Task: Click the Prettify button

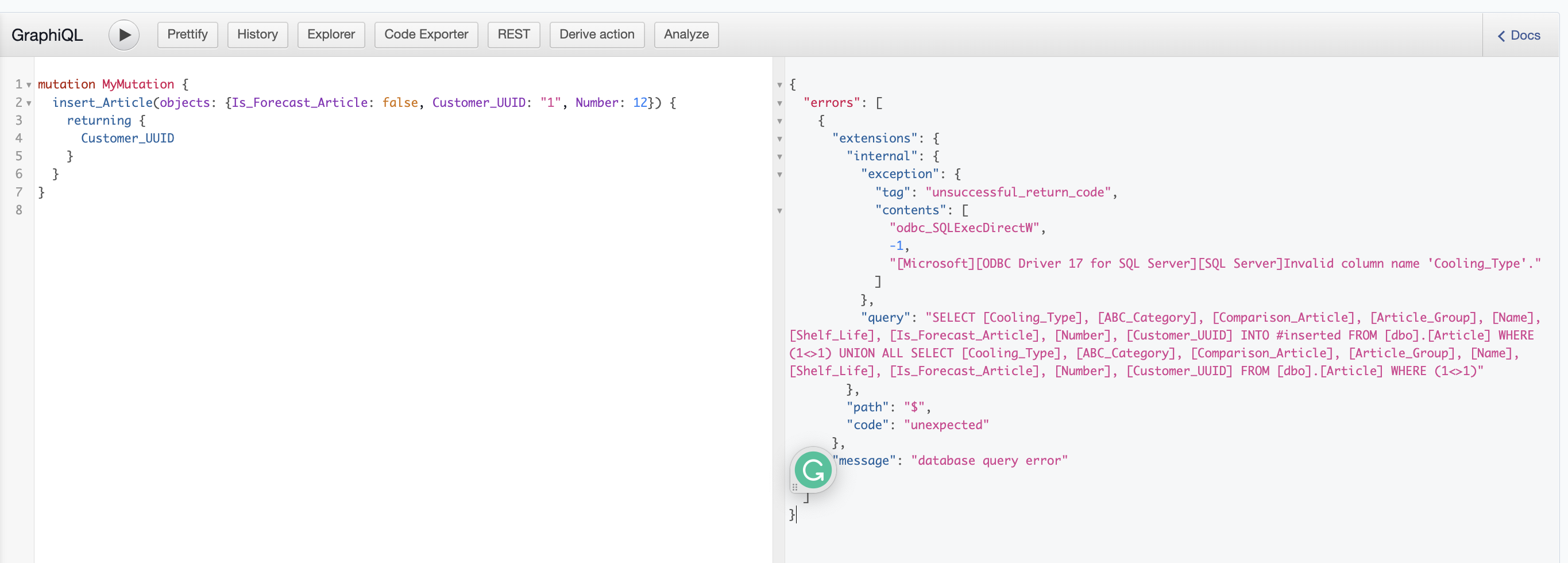Action: coord(187,34)
